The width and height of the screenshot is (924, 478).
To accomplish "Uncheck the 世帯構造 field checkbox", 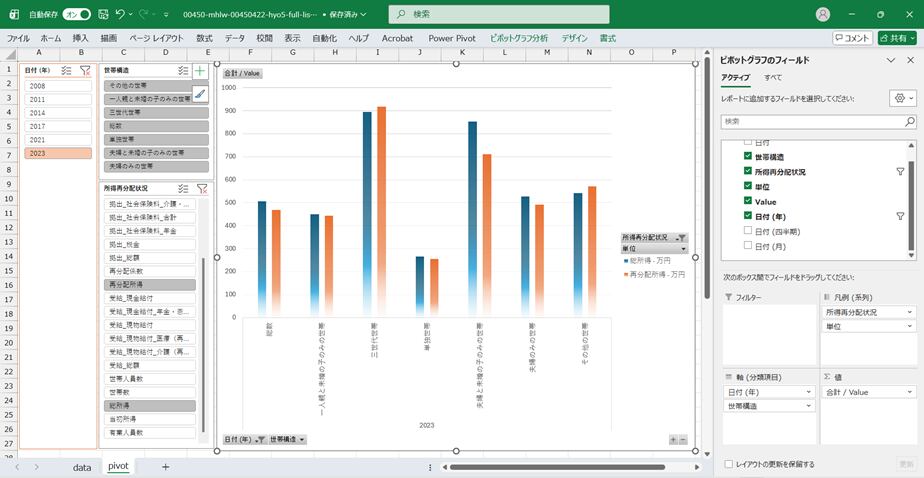I will pos(748,157).
